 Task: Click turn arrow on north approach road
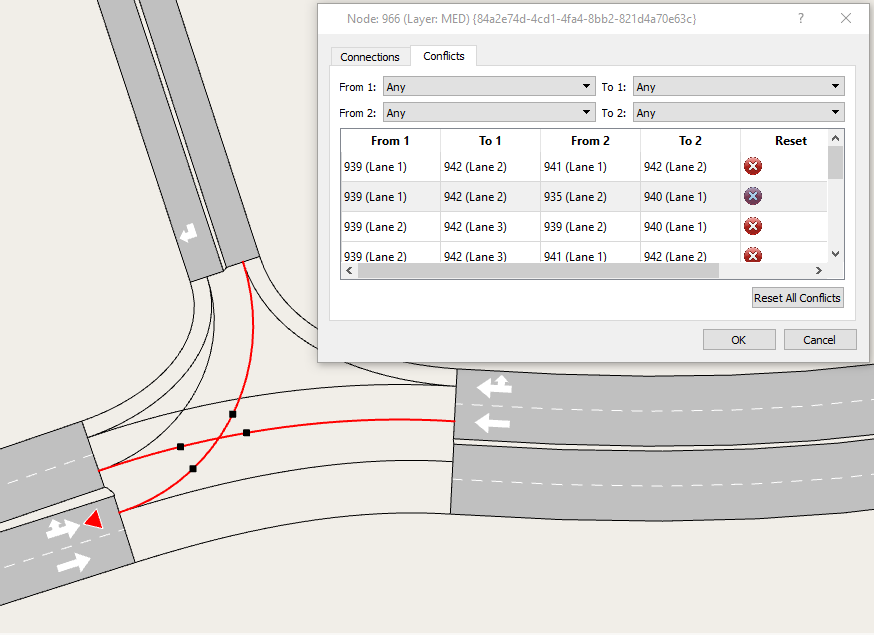188,233
